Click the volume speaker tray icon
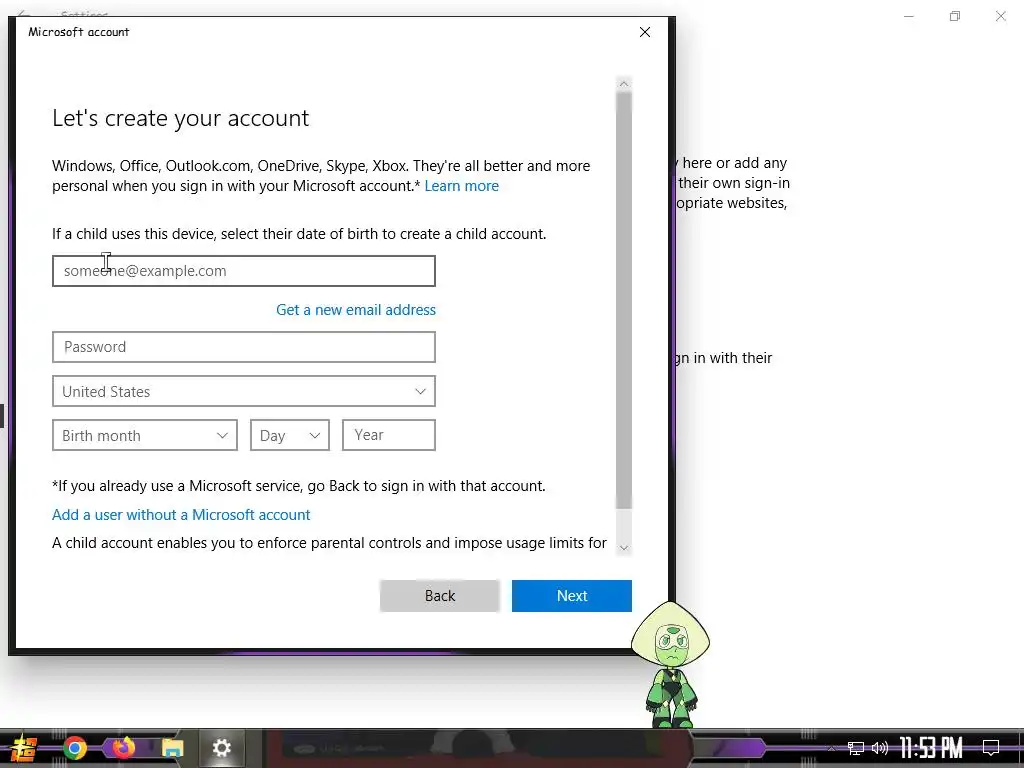Viewport: 1024px width, 768px height. coord(880,748)
